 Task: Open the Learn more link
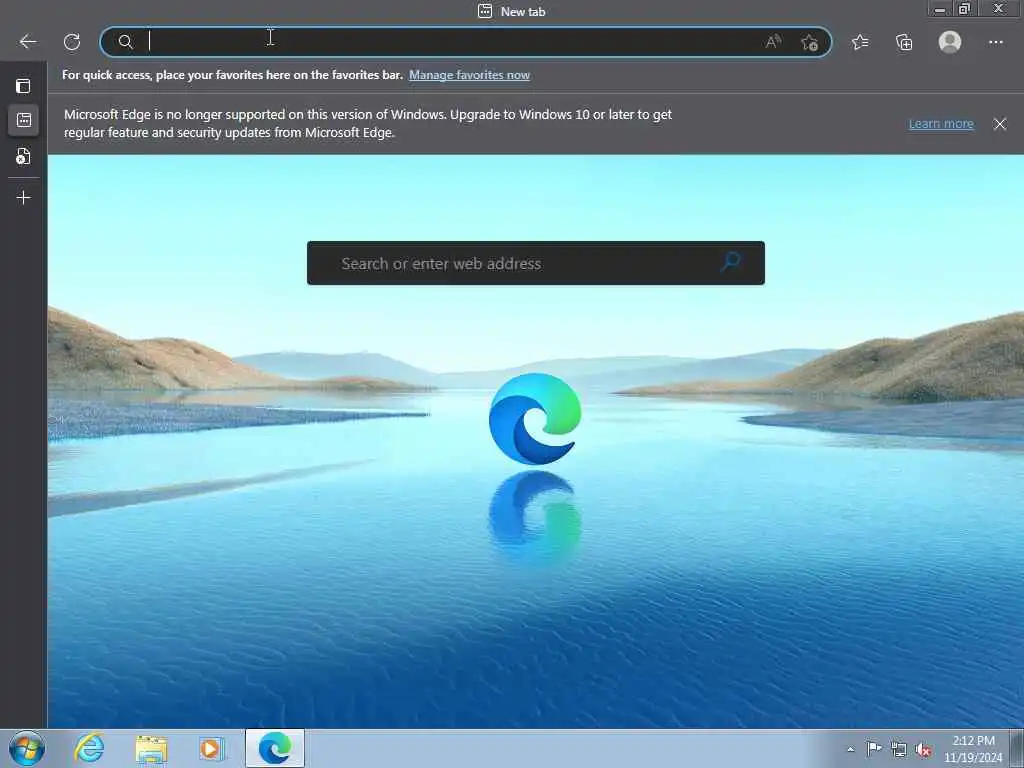(x=941, y=124)
